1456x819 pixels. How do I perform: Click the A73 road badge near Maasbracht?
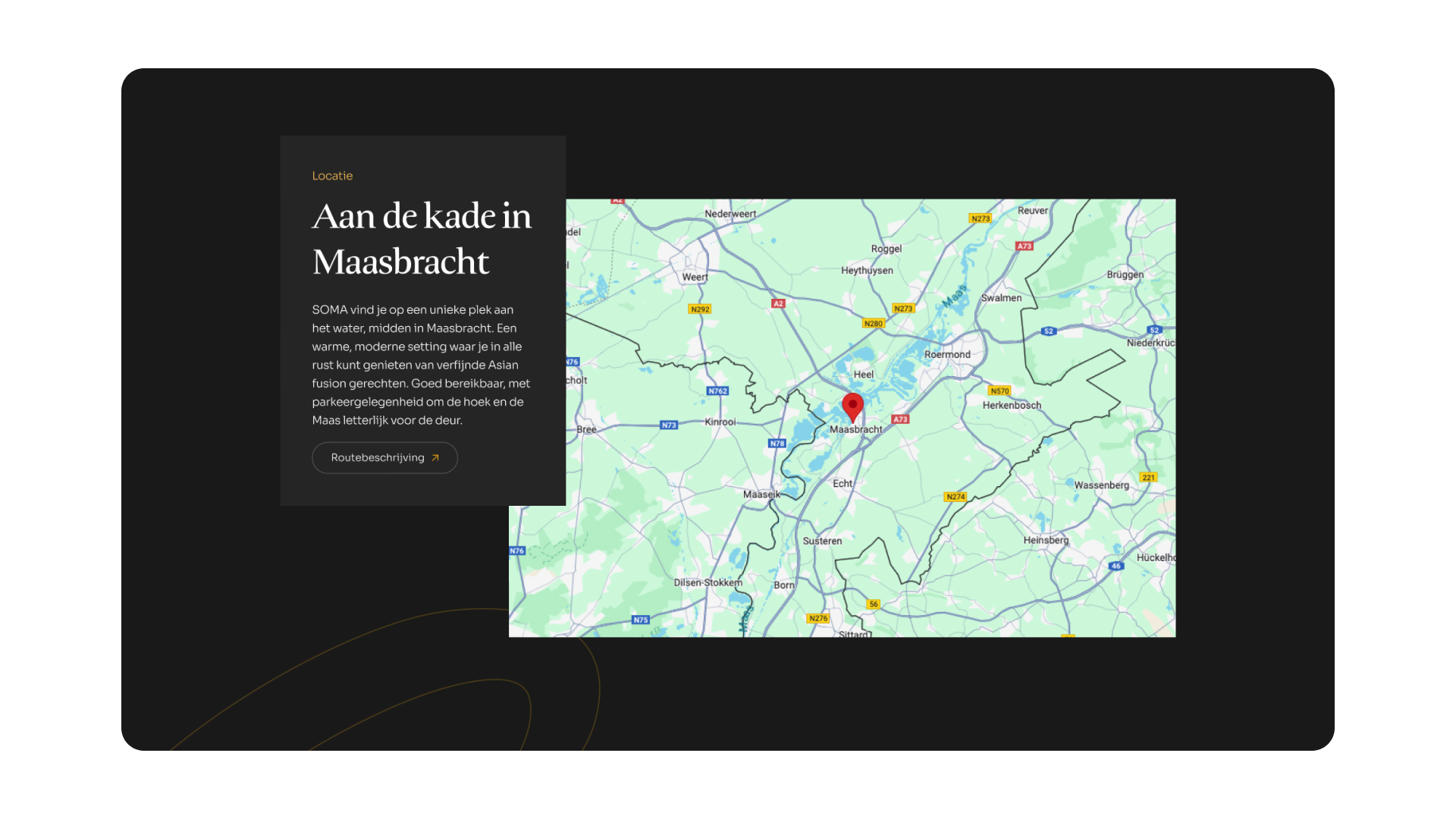pyautogui.click(x=900, y=419)
